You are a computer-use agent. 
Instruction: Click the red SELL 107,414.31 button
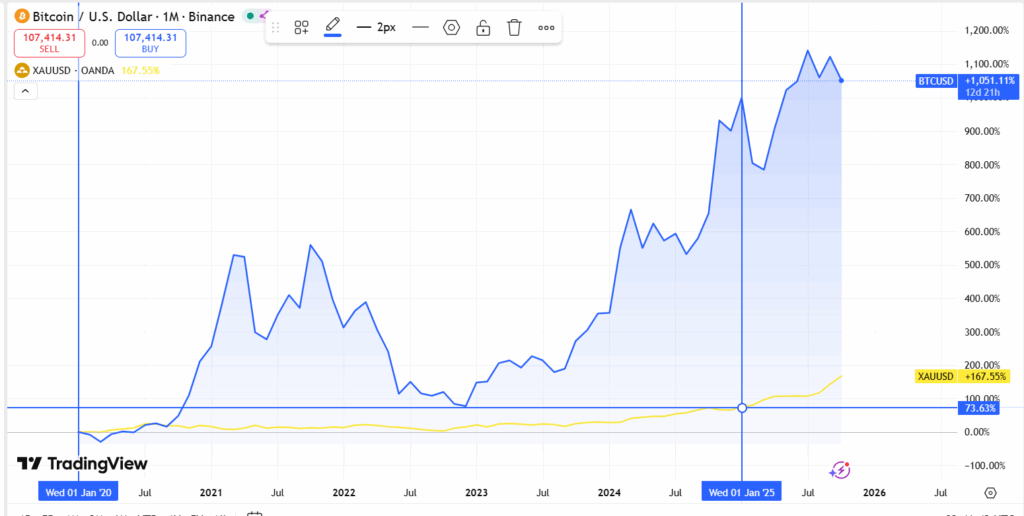click(x=49, y=43)
